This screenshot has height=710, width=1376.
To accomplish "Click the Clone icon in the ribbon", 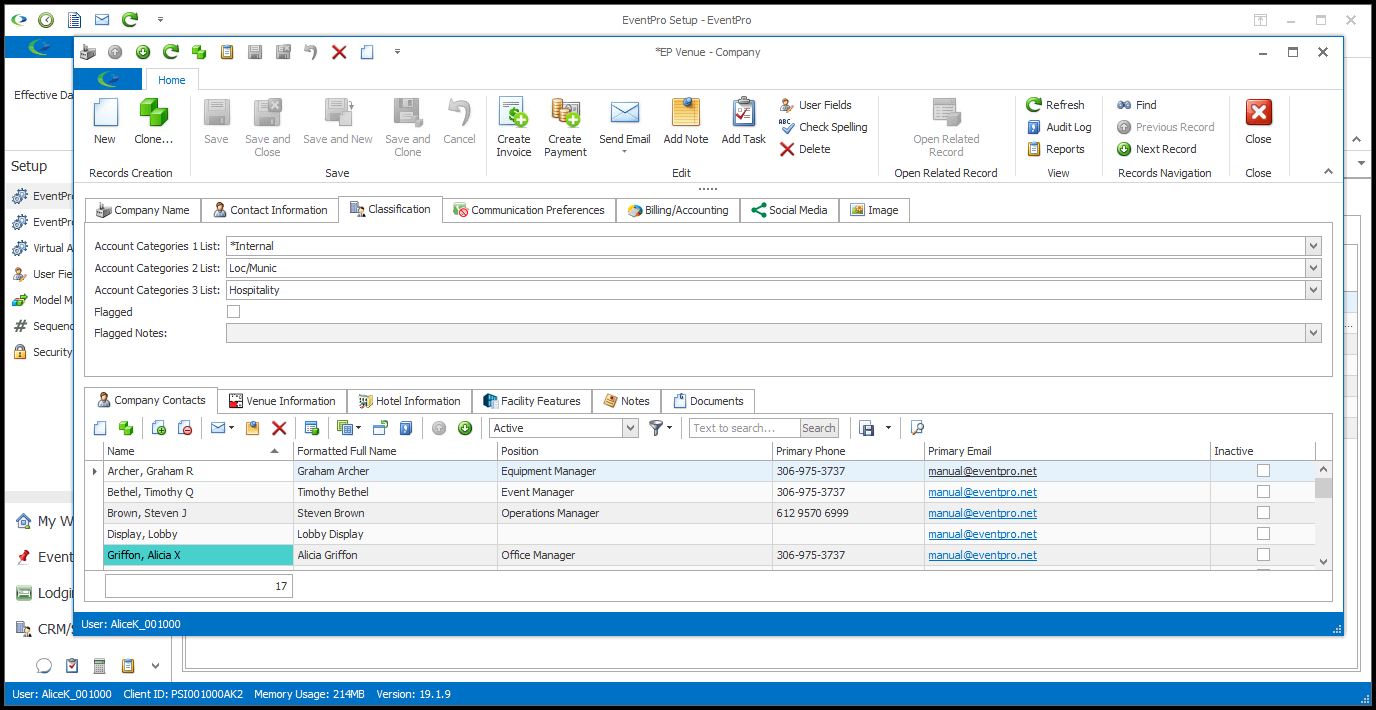I will point(153,112).
